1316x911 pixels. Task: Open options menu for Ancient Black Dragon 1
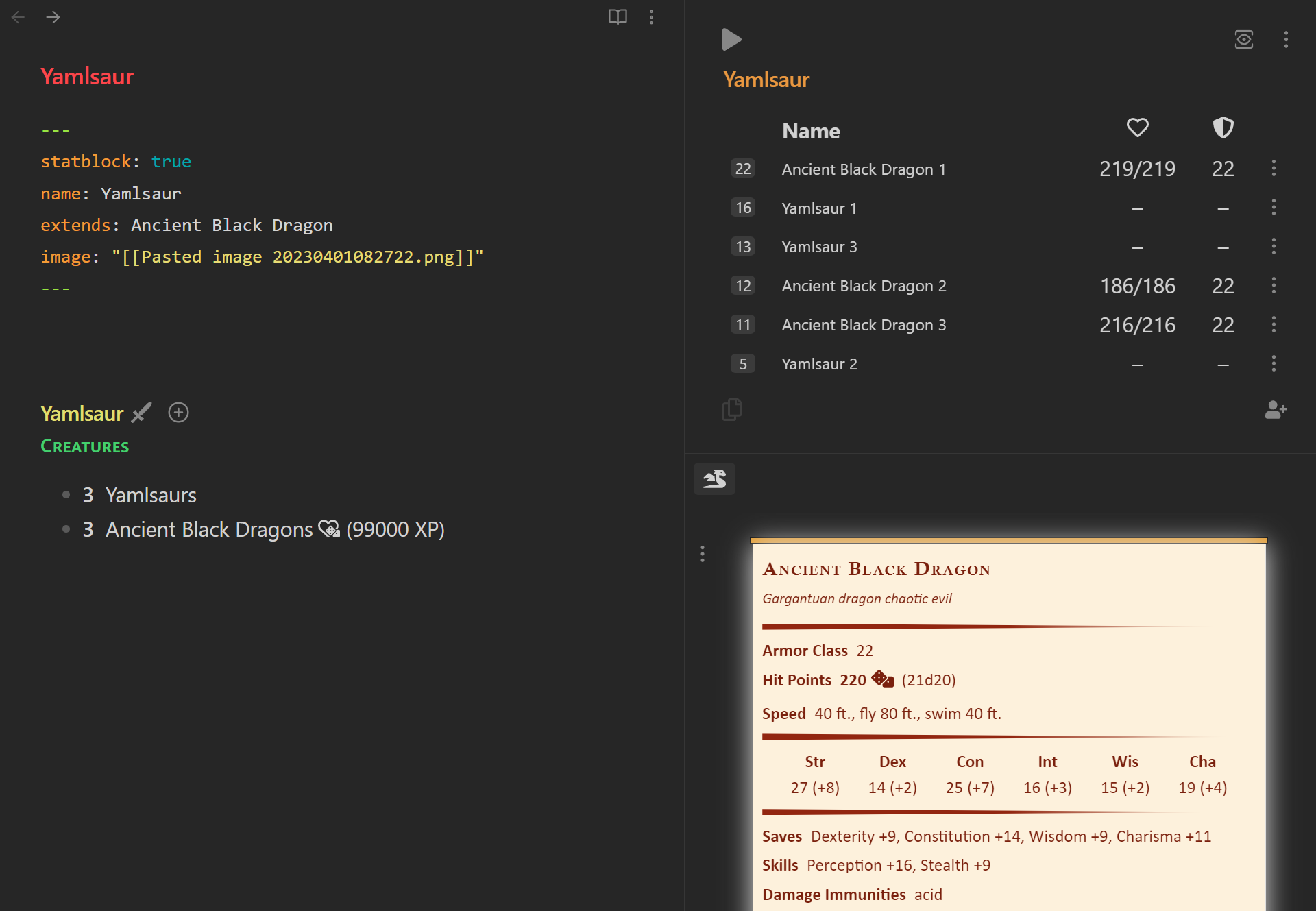[x=1274, y=167]
